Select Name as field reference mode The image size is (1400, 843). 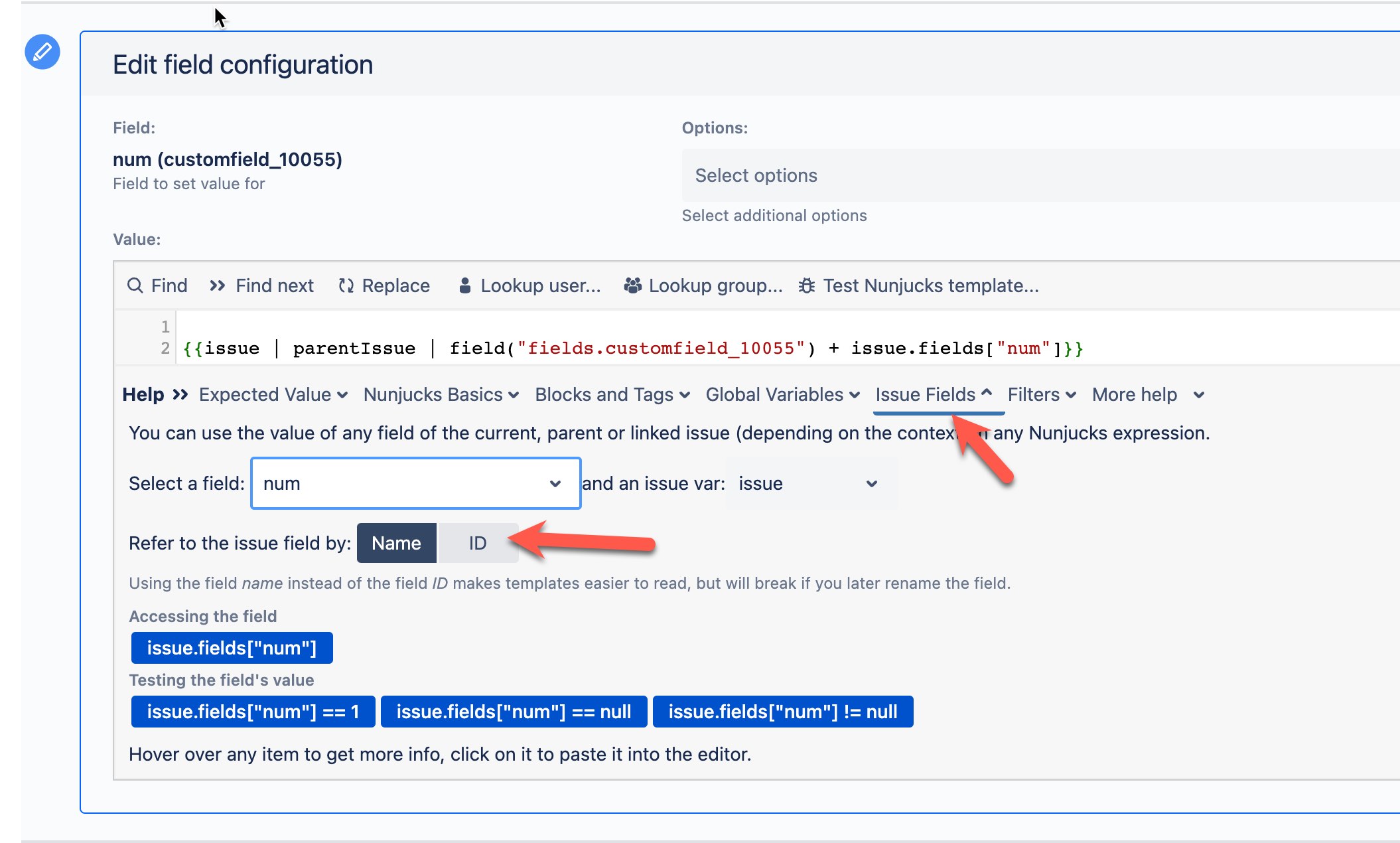(396, 543)
